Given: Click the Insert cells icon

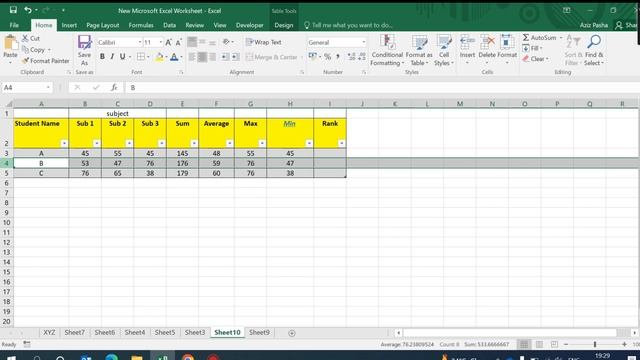Looking at the screenshot, I should click(x=467, y=42).
